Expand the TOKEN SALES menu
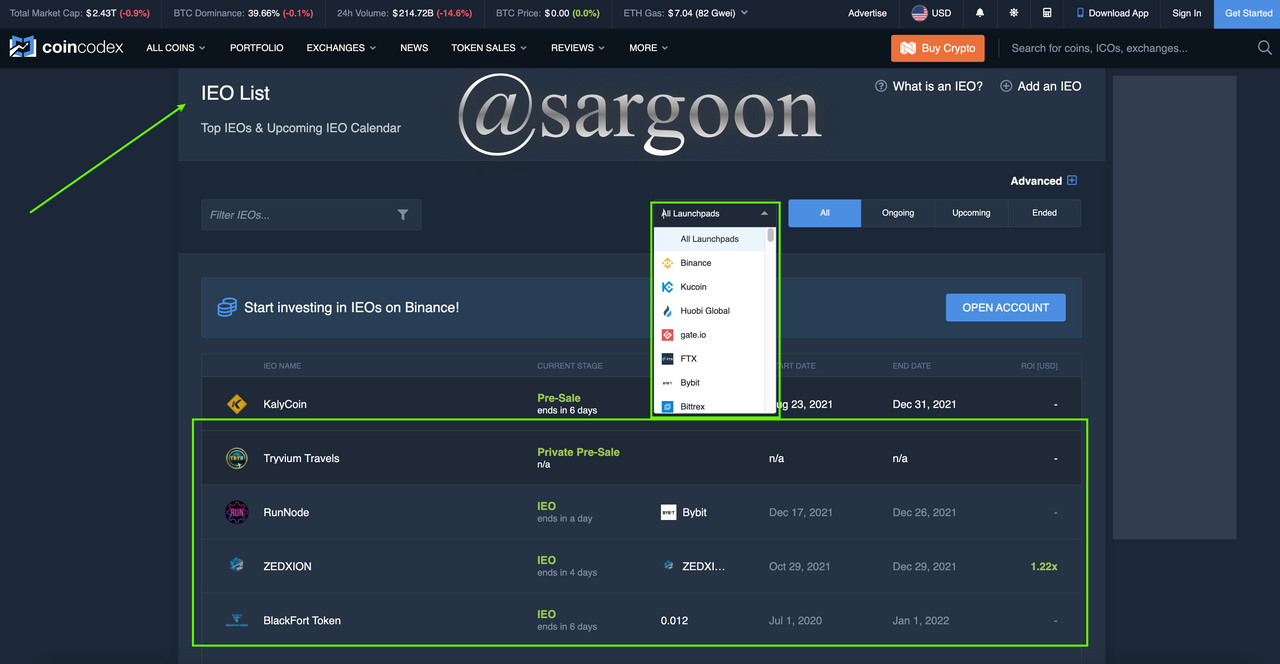The image size is (1280, 664). (x=489, y=48)
